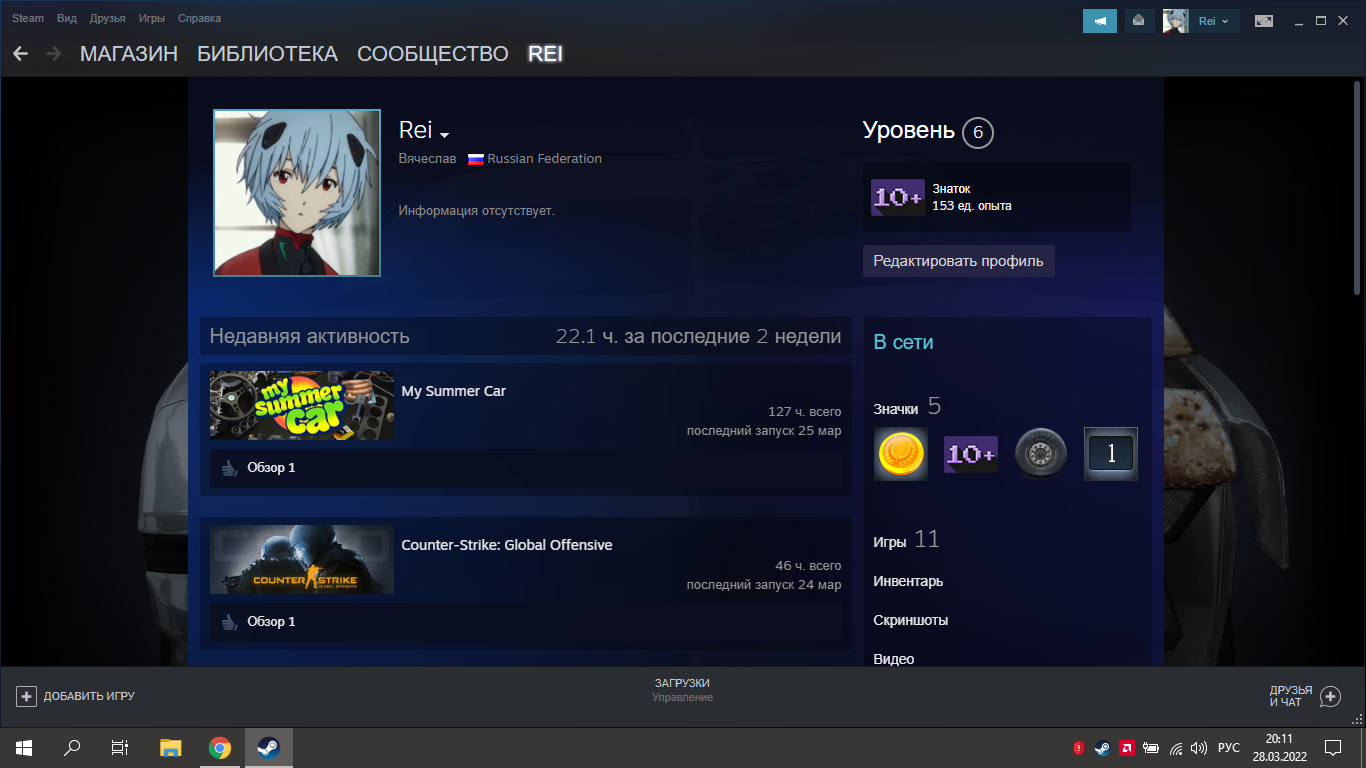Click the small Rei avatar in title bar
The width and height of the screenshot is (1366, 768).
click(1175, 20)
